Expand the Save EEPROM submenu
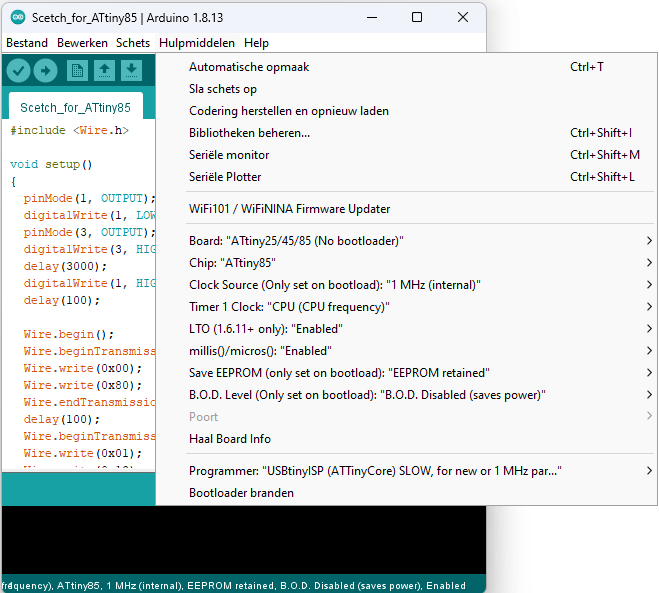The width and height of the screenshot is (659, 593). [406, 373]
